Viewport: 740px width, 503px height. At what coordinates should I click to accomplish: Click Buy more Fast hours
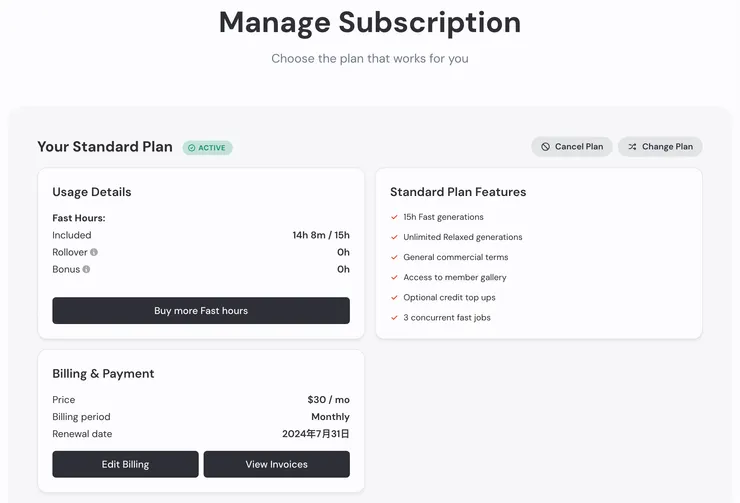pos(201,311)
